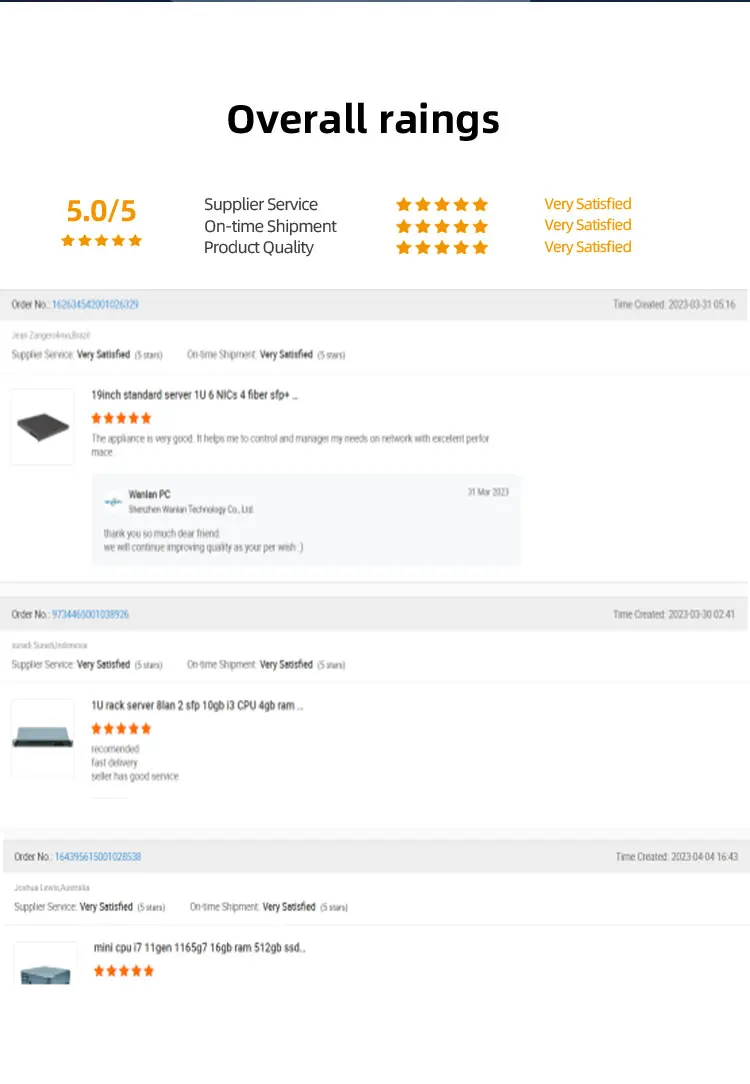Click the On-time Shipment star rating row

pos(441,226)
